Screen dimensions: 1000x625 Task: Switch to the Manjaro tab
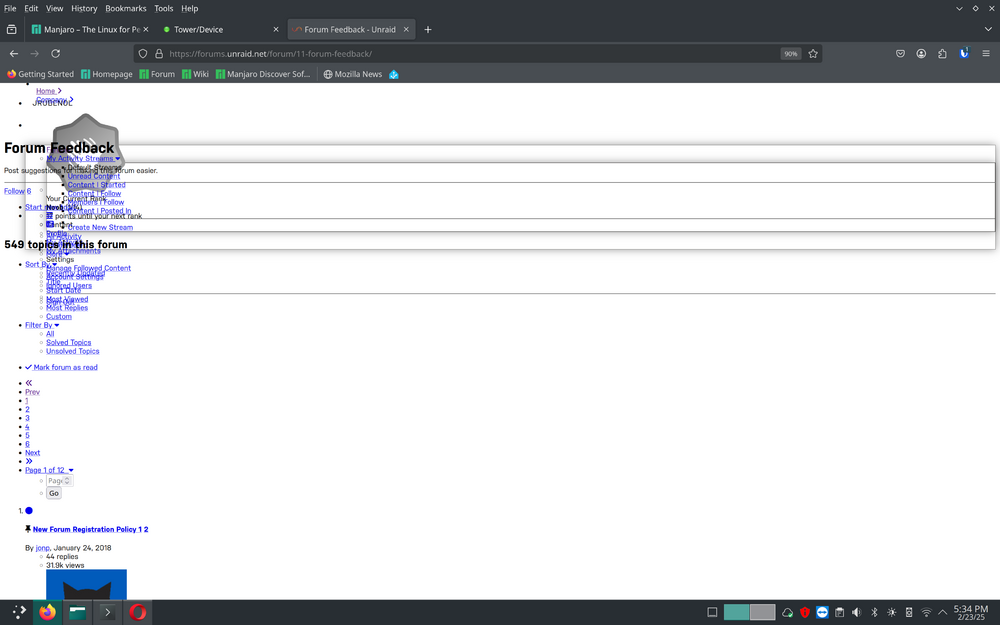tap(90, 29)
